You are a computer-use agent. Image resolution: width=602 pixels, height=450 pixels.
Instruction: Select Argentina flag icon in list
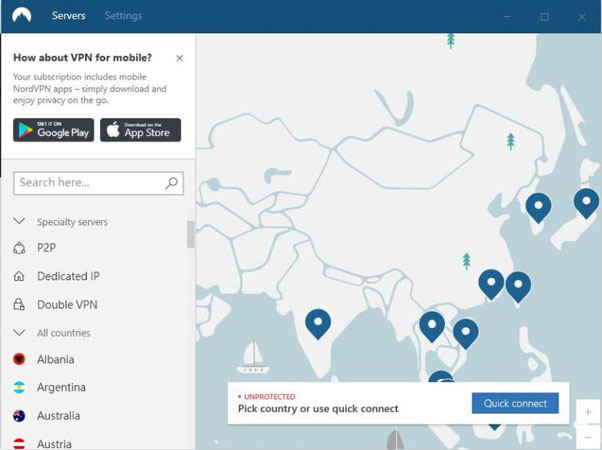[x=19, y=388]
